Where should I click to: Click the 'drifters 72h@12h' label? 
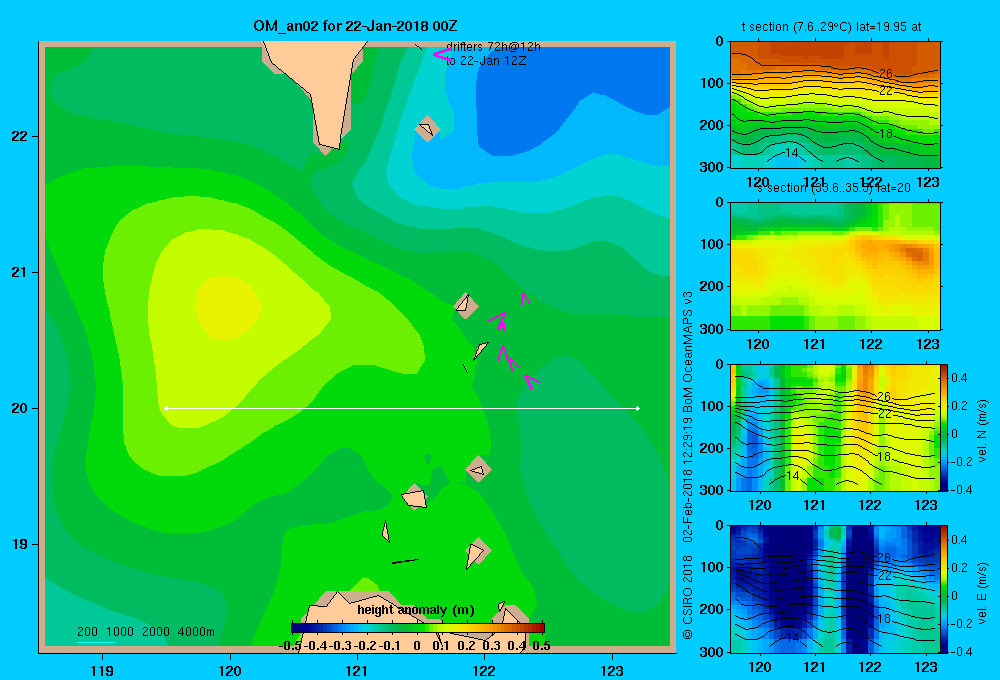click(493, 47)
